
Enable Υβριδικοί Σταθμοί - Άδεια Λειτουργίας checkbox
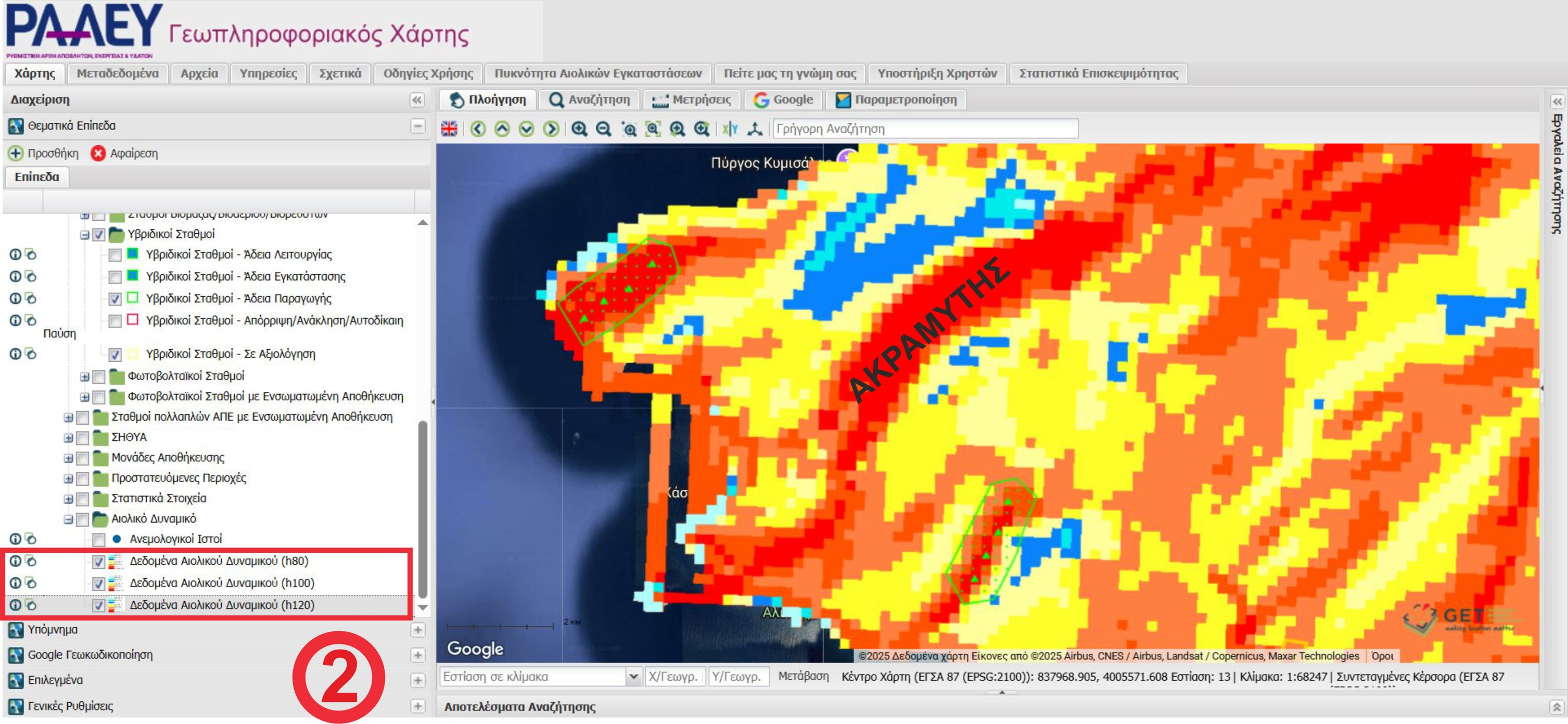click(114, 255)
